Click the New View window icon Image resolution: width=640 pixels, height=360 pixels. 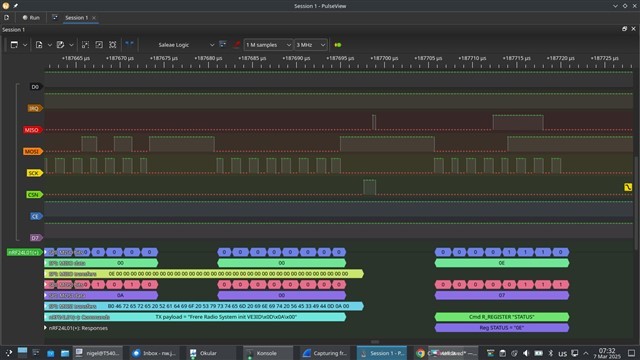pos(14,44)
